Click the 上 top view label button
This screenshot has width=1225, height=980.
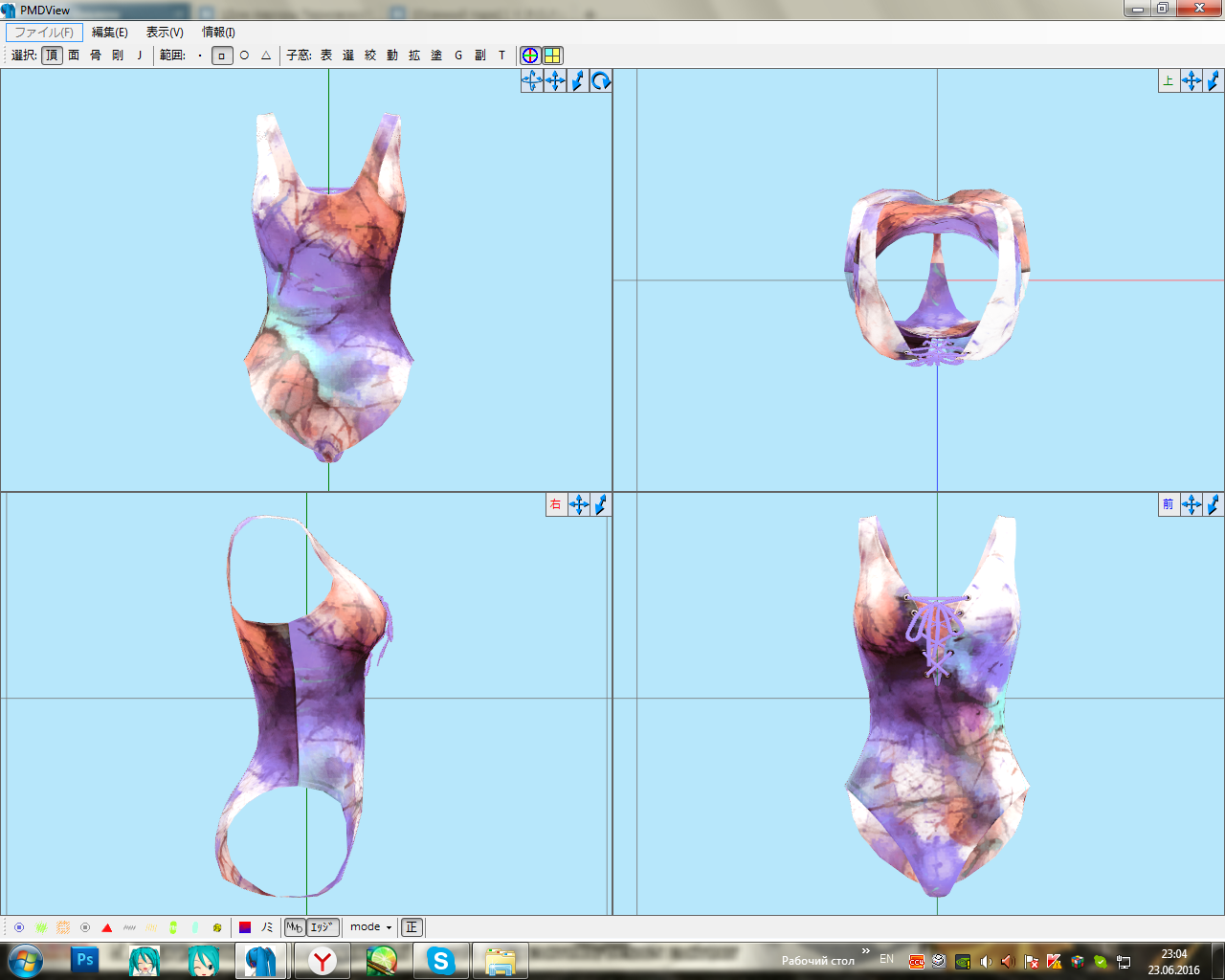click(x=1169, y=81)
